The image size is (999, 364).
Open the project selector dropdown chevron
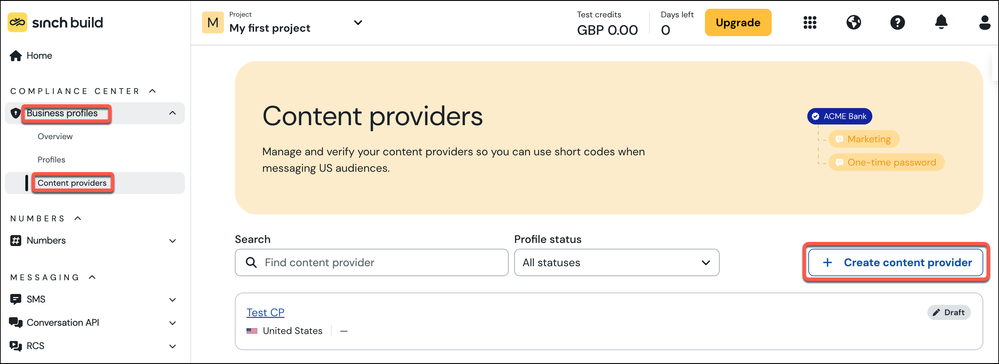click(358, 22)
